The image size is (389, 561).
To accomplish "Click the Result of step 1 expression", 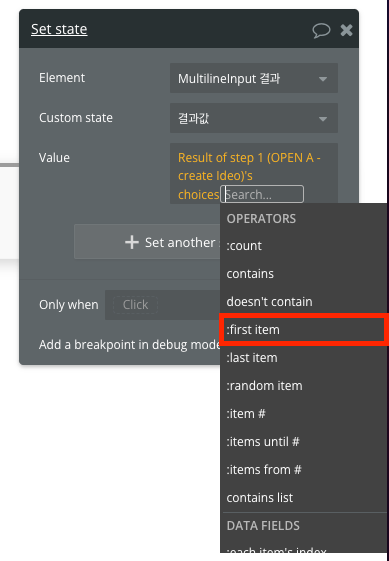I will (249, 176).
